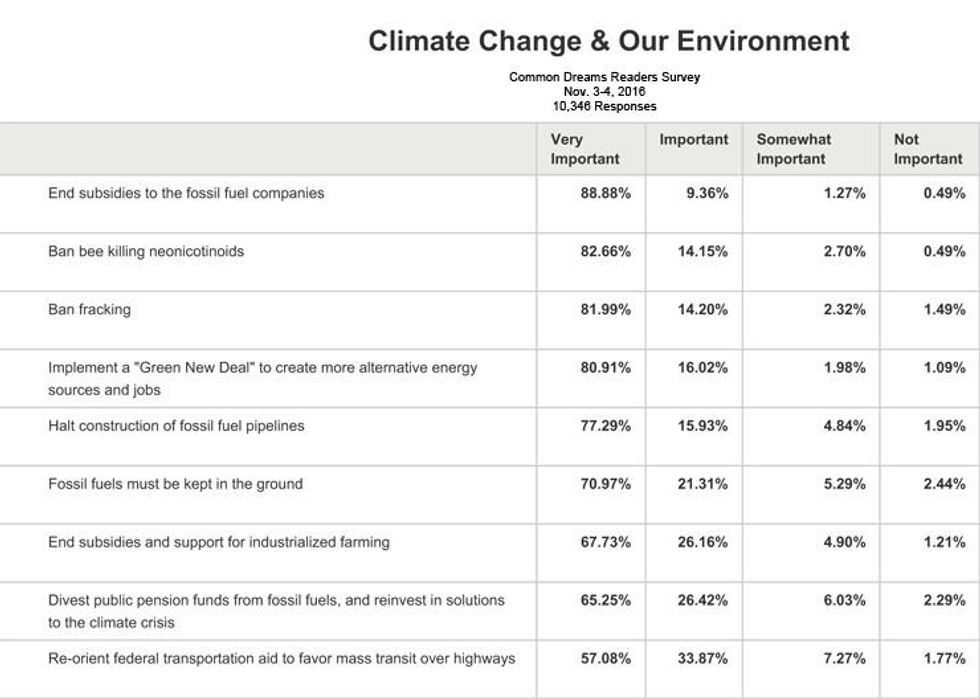Click the 7.27% Somewhat Important value
The height and width of the screenshot is (699, 980).
(844, 658)
